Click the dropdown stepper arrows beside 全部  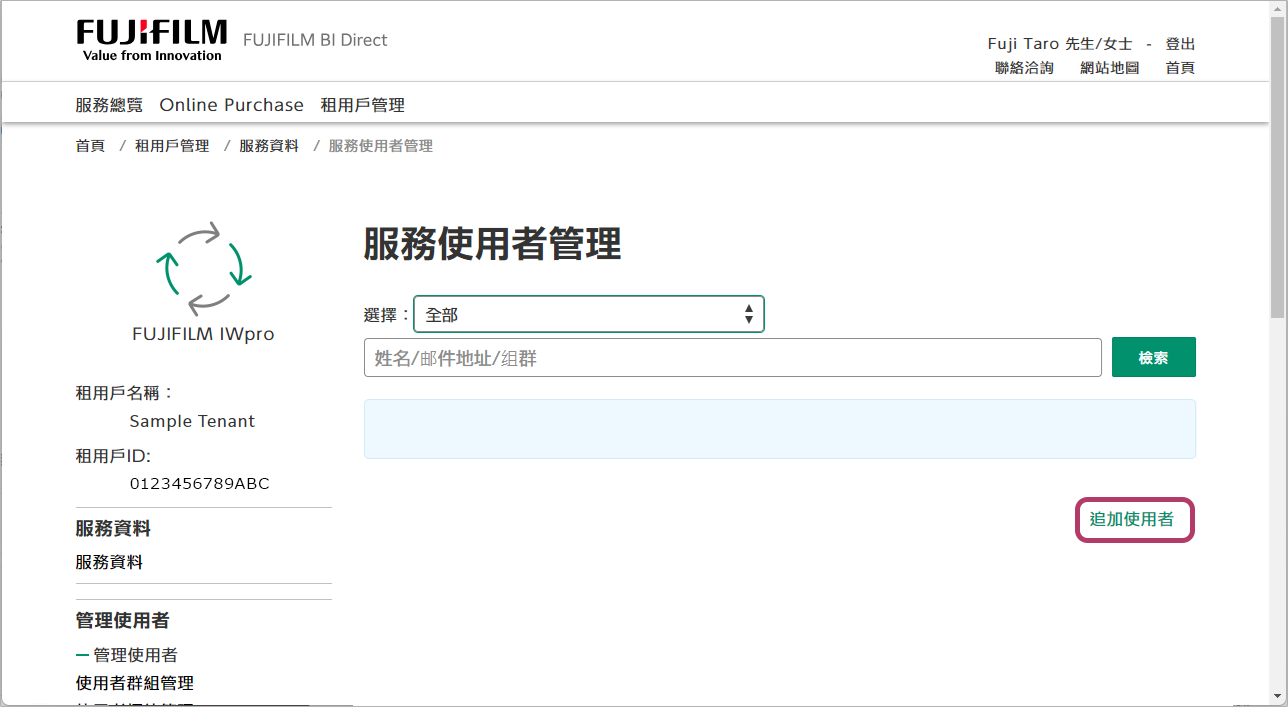coord(748,314)
